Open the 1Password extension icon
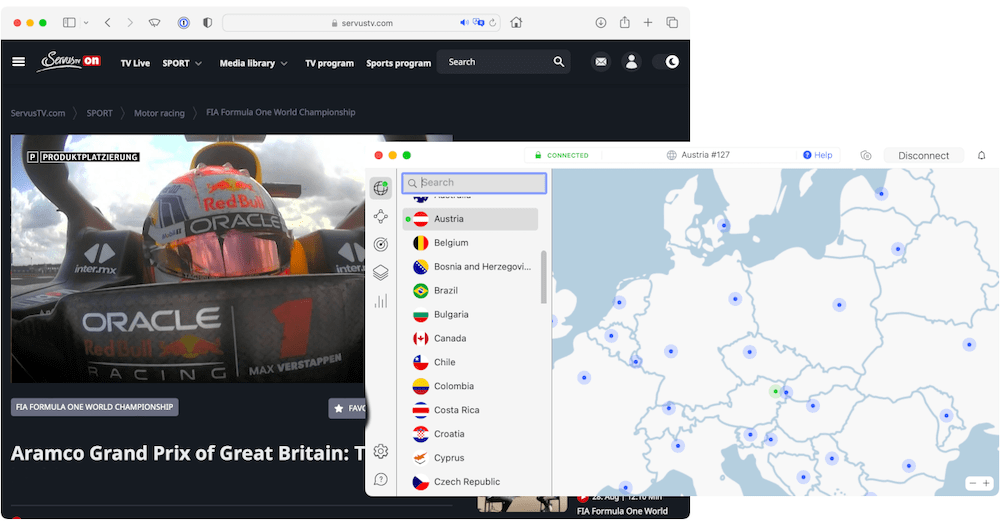This screenshot has width=1000, height=531. [184, 22]
